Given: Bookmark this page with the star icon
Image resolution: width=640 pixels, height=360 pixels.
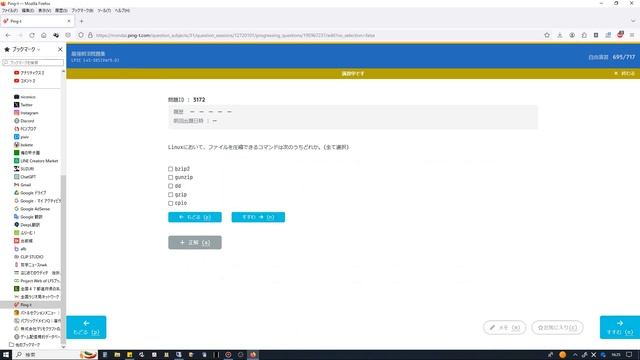Looking at the screenshot, I should [547, 36].
